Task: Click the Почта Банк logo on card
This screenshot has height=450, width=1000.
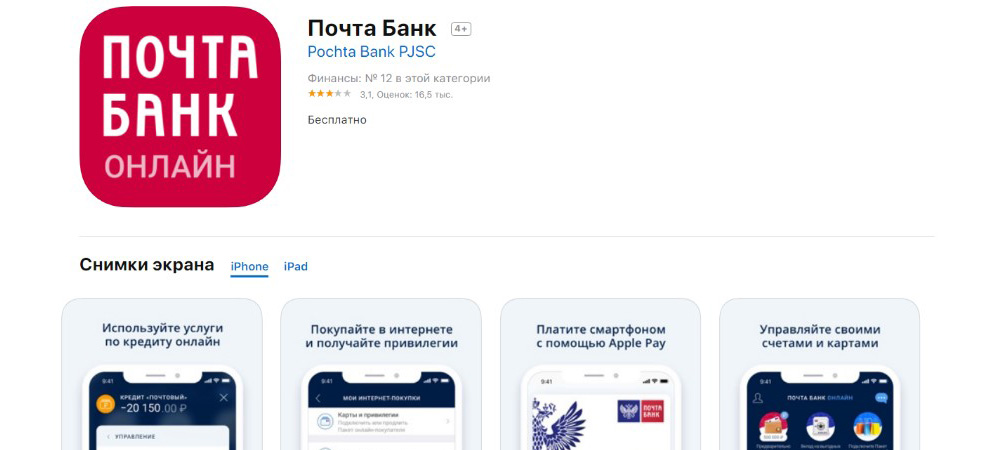Action: (640, 411)
